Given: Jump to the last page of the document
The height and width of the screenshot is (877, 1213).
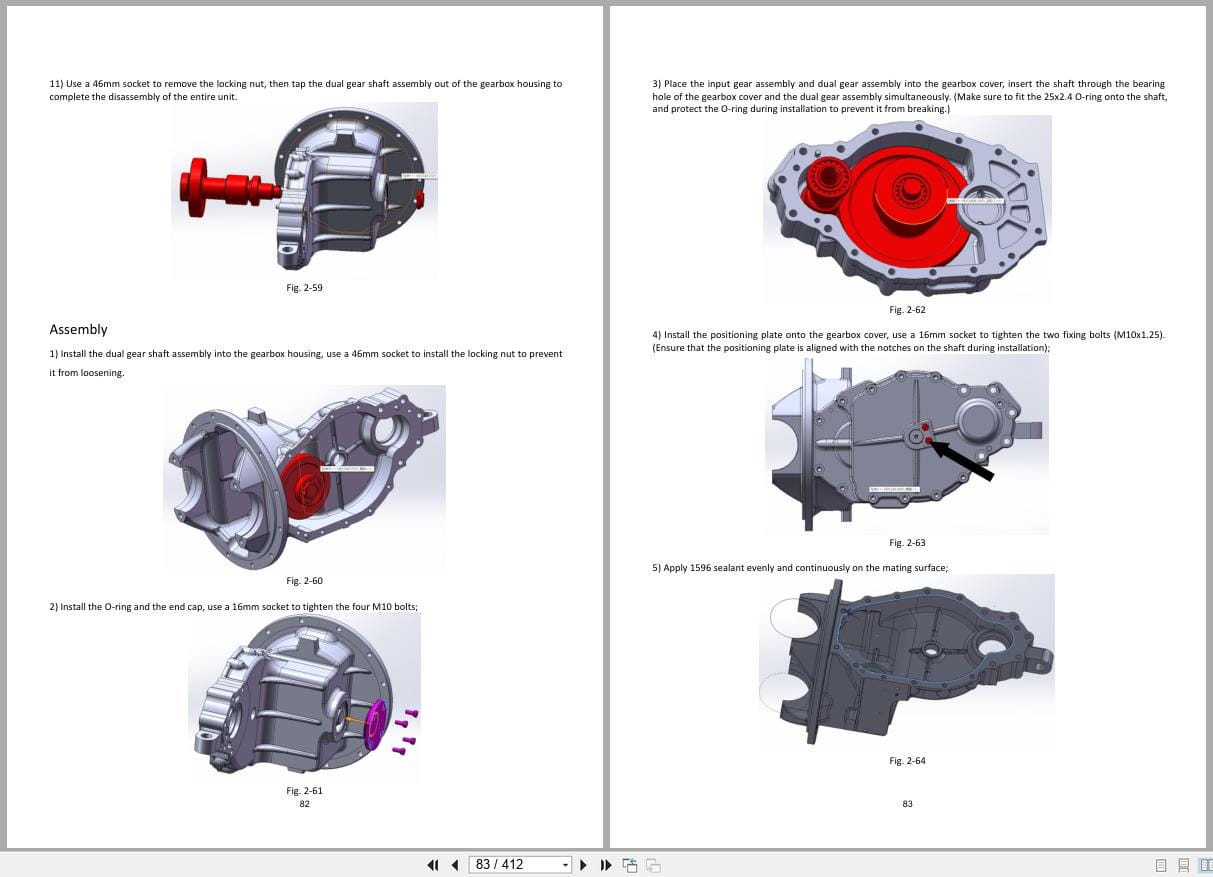Looking at the screenshot, I should [x=606, y=864].
